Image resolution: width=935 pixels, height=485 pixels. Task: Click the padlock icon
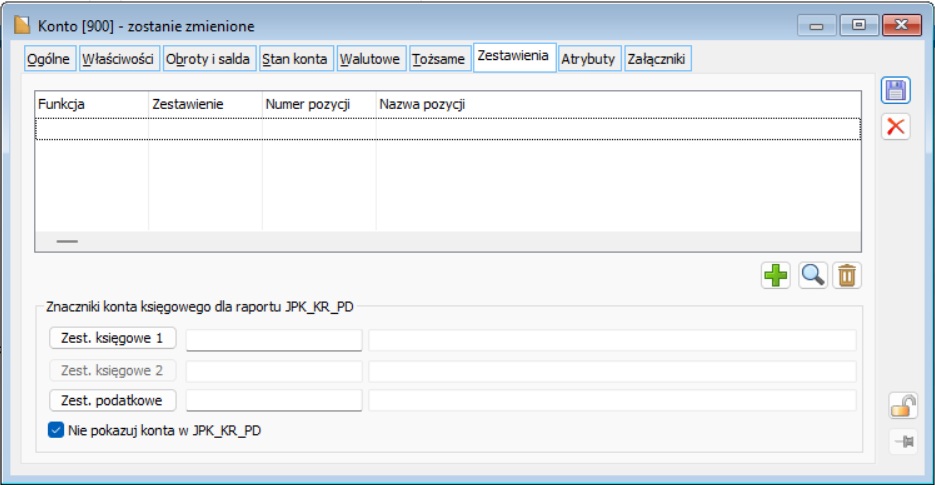[902, 405]
